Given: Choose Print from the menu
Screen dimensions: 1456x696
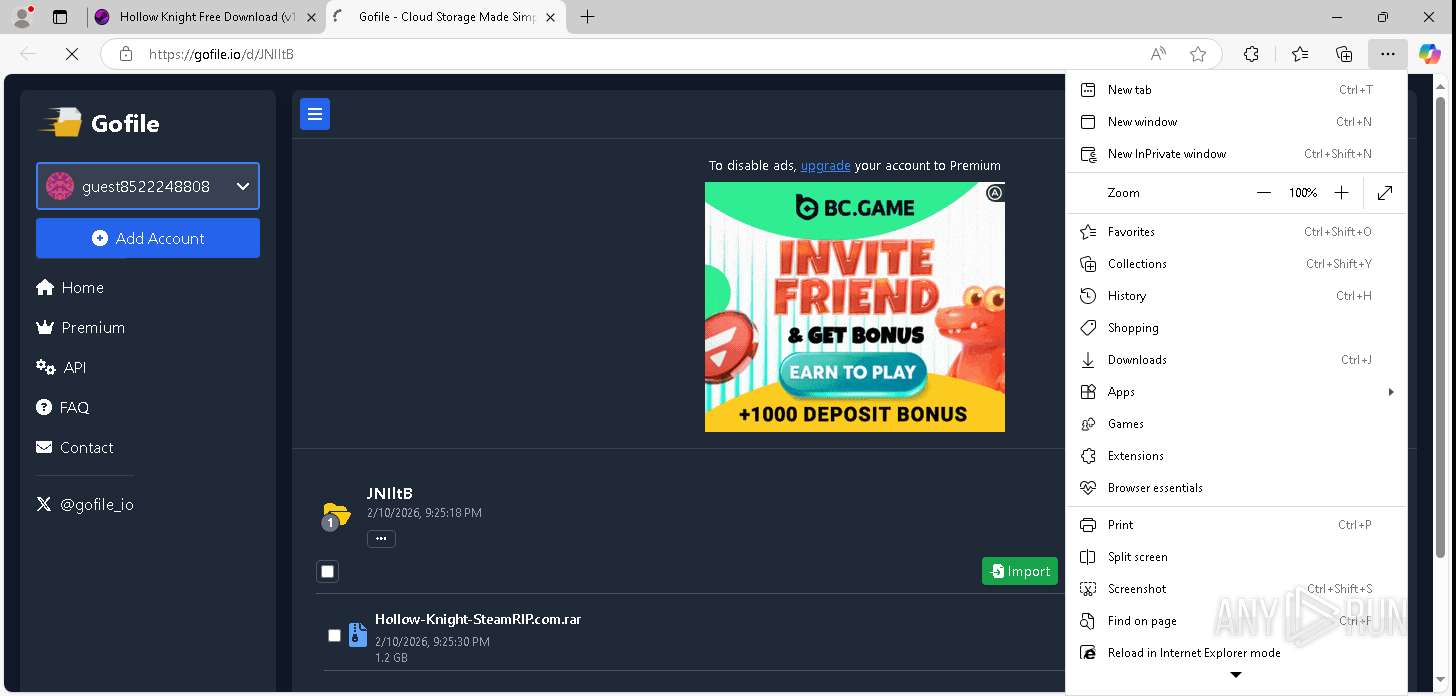Looking at the screenshot, I should [1236, 525].
